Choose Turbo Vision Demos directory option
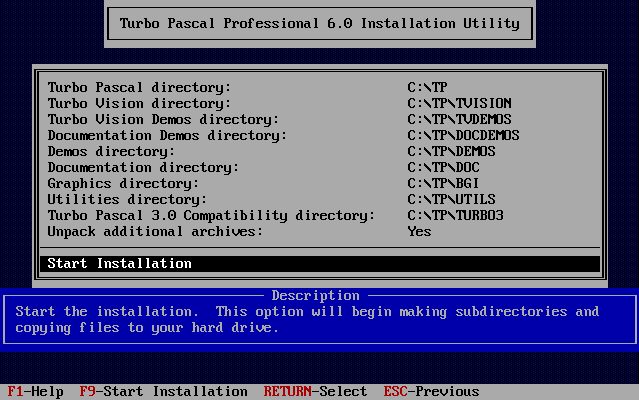 pos(163,119)
